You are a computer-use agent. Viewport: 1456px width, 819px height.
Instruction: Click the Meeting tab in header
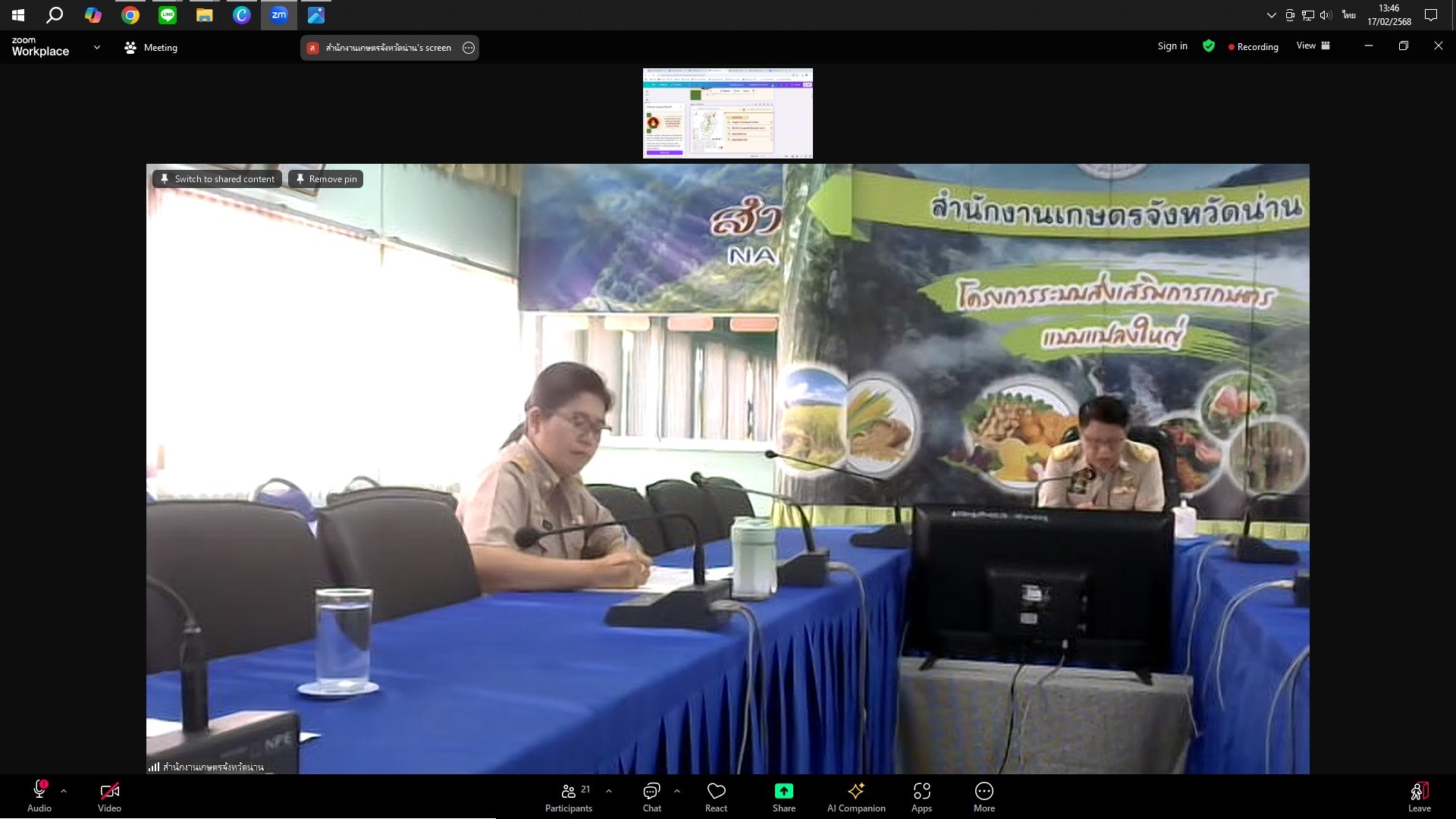151,48
